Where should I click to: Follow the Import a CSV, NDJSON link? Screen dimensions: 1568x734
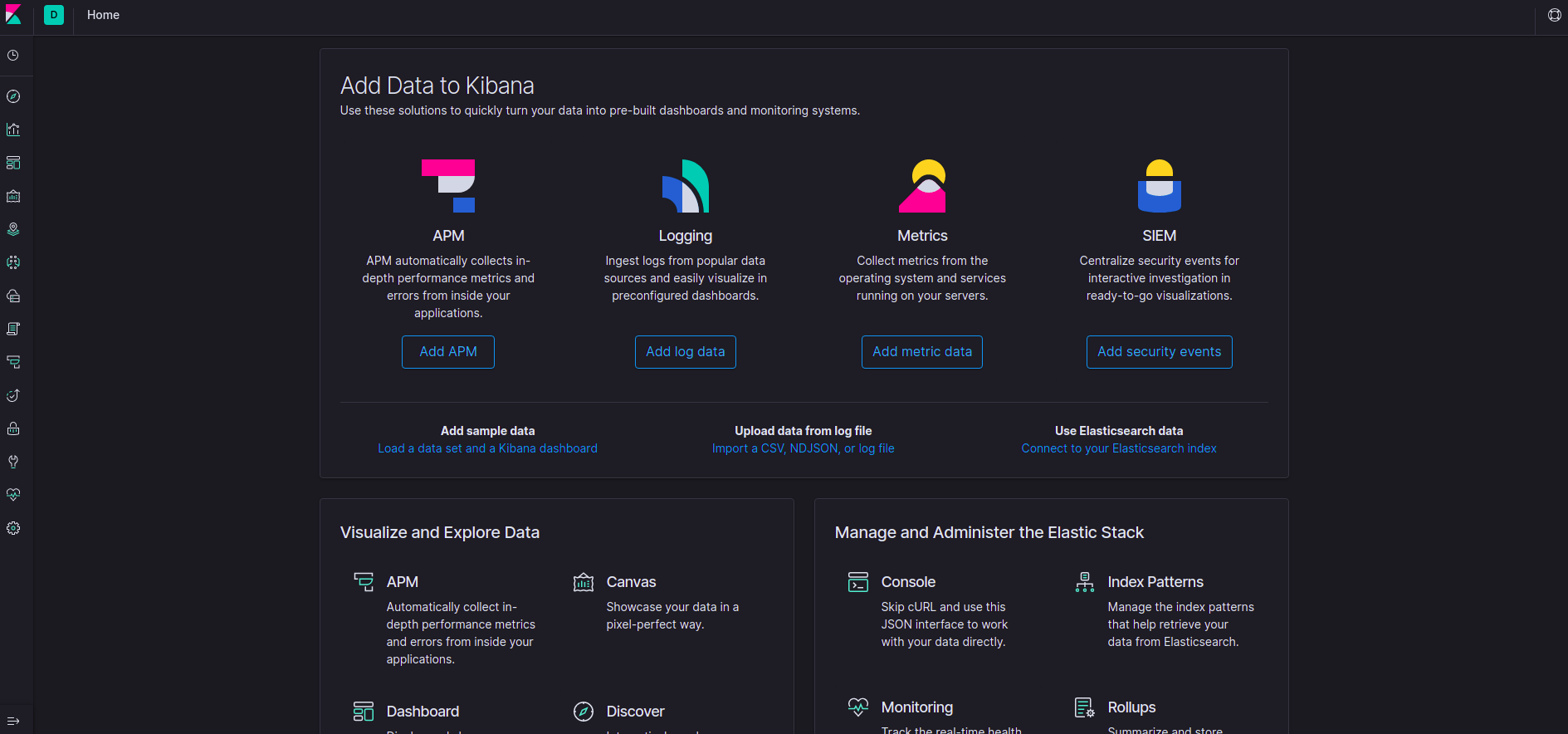pyautogui.click(x=803, y=448)
